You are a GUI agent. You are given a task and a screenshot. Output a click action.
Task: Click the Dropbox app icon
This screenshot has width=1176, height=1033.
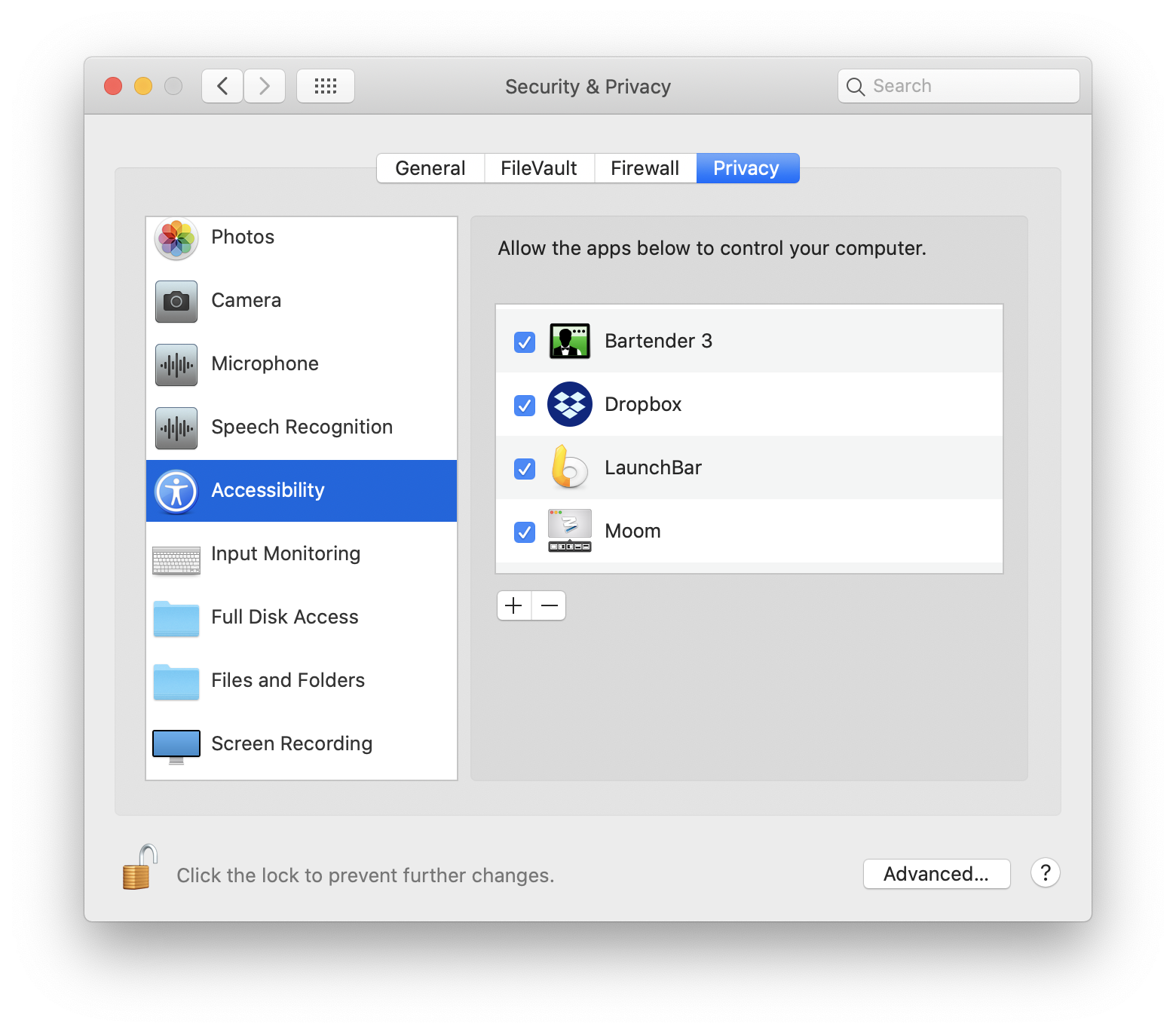[x=570, y=404]
